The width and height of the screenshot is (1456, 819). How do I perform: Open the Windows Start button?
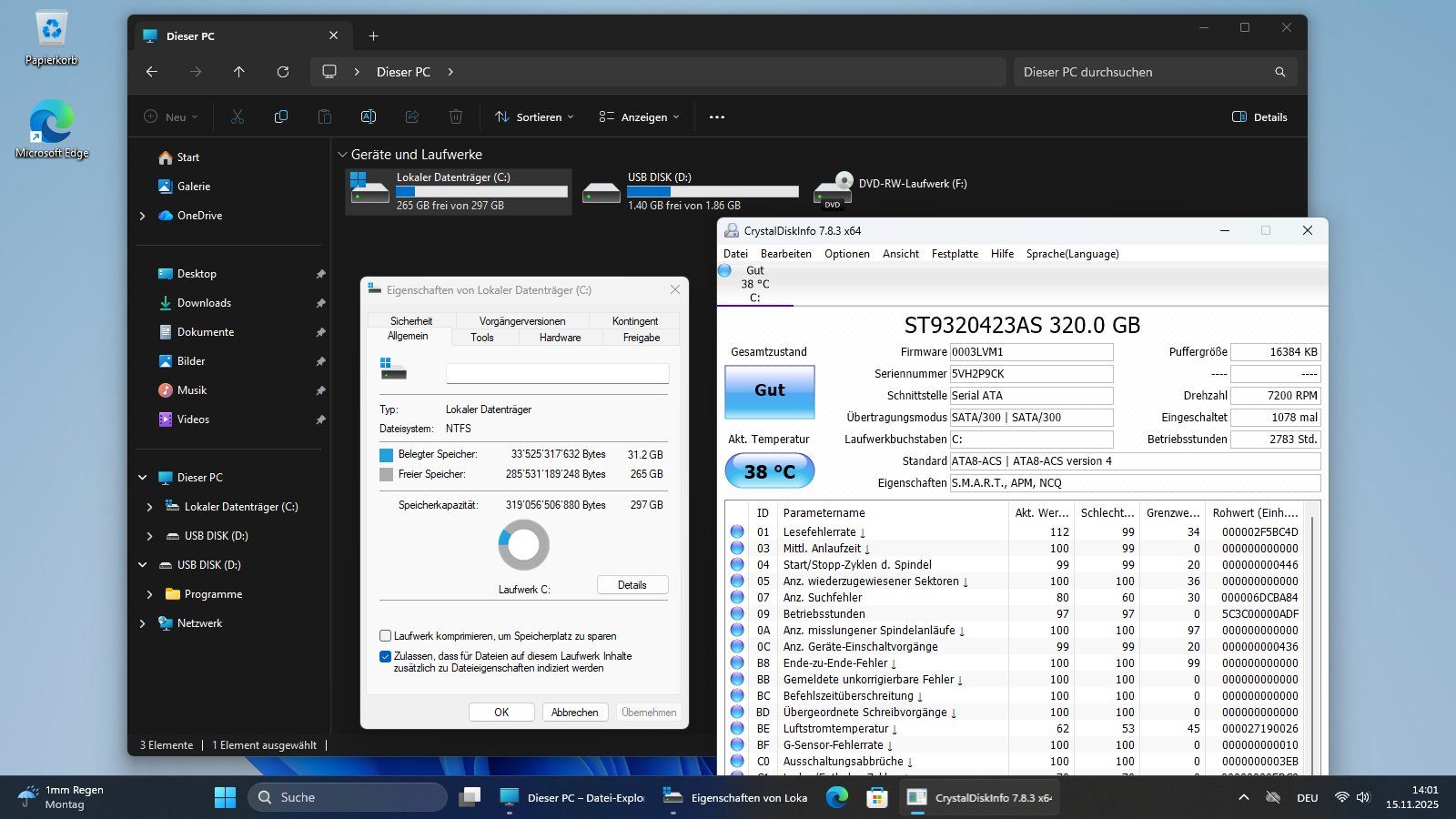[x=225, y=797]
